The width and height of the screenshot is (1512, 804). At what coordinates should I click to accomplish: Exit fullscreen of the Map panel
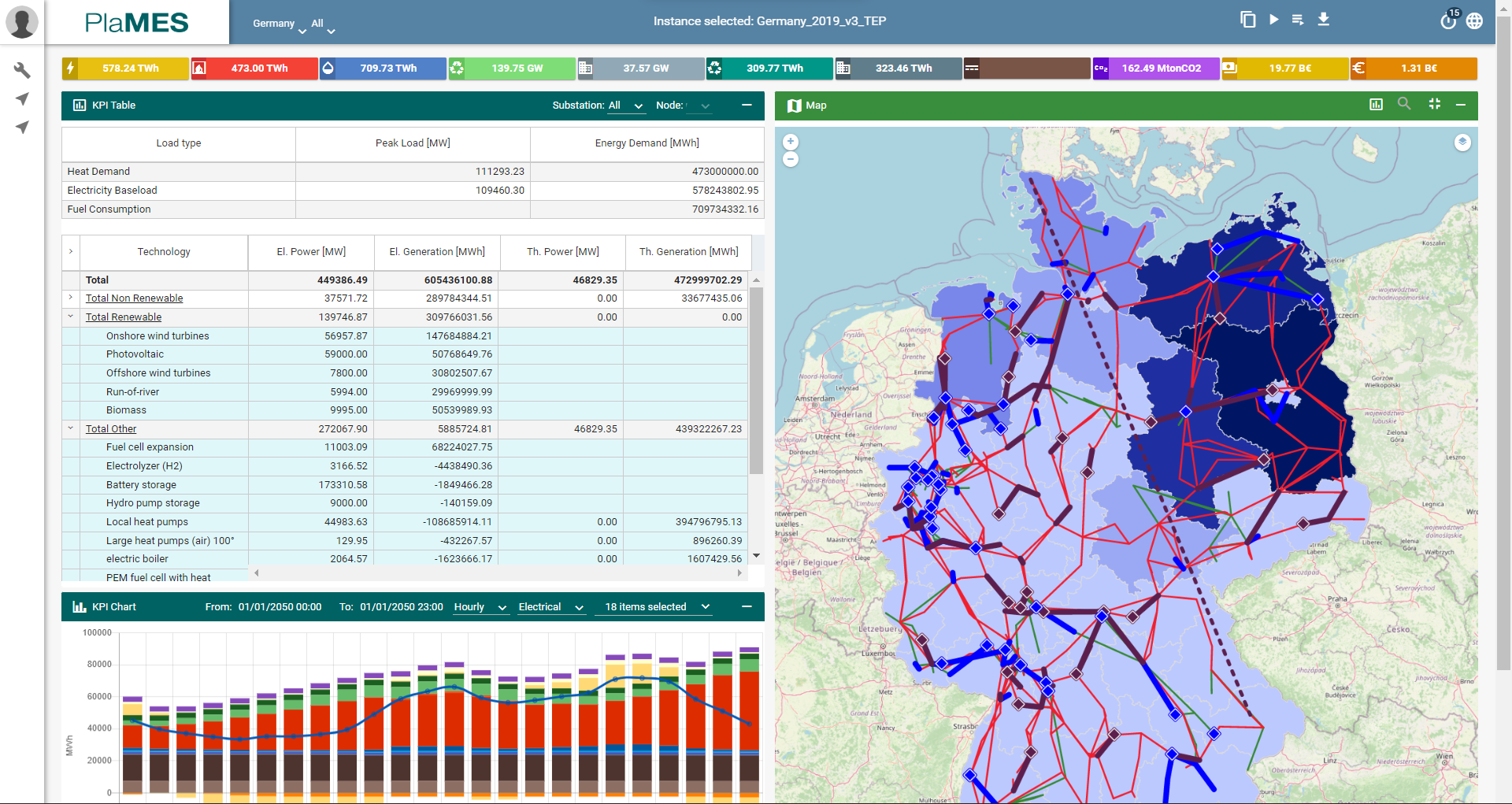click(x=1434, y=104)
